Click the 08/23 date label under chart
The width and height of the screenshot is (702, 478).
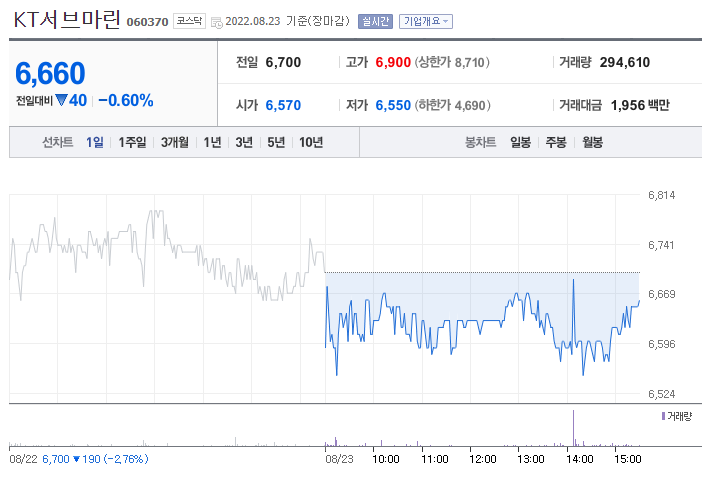click(x=339, y=459)
